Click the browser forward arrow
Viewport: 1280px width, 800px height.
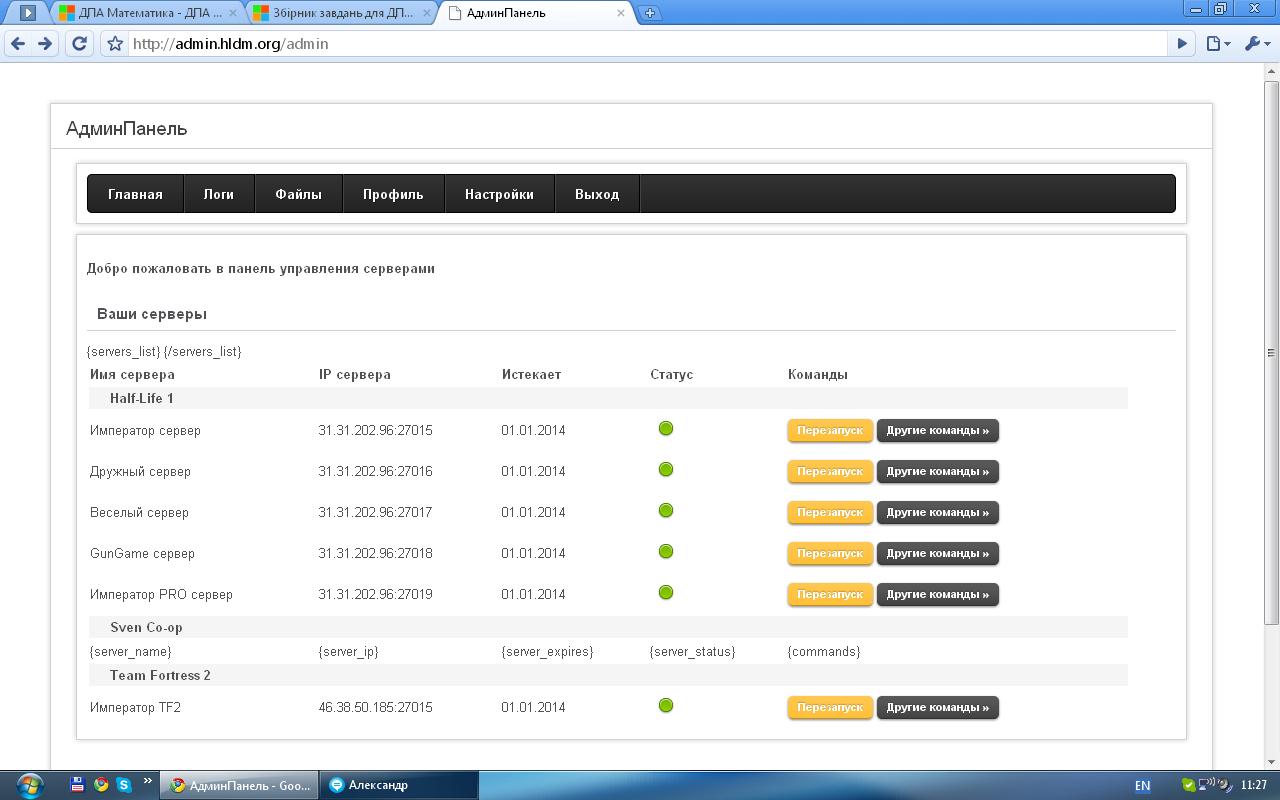(45, 44)
